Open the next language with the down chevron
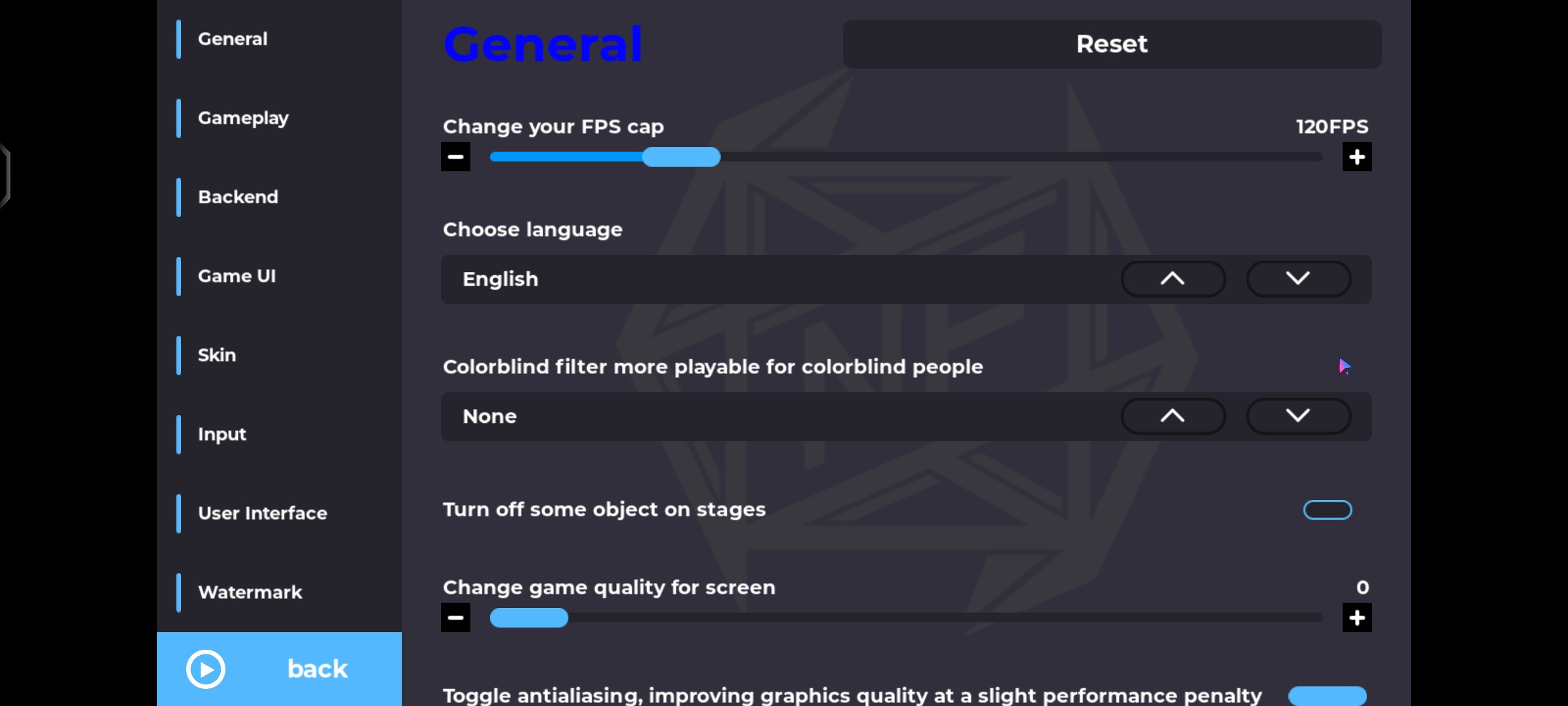The height and width of the screenshot is (706, 1568). 1299,279
